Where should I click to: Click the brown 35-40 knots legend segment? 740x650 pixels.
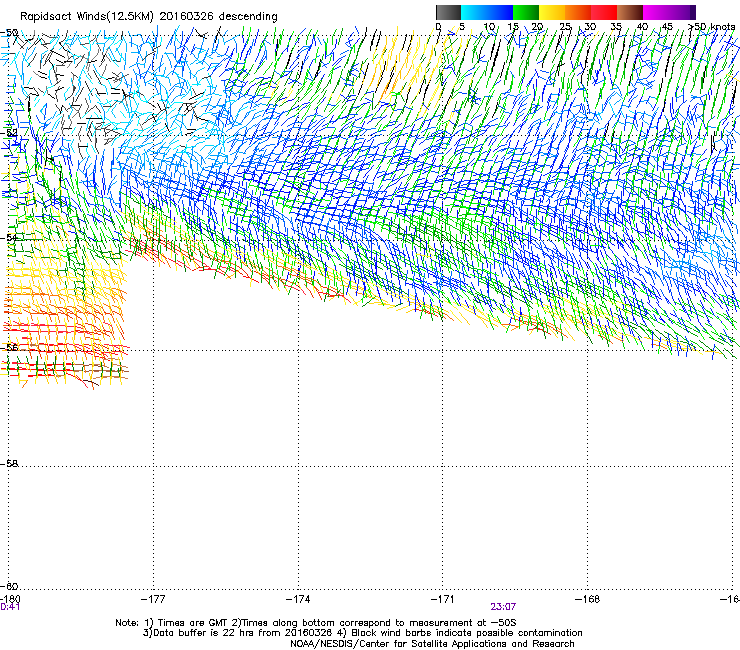point(630,12)
